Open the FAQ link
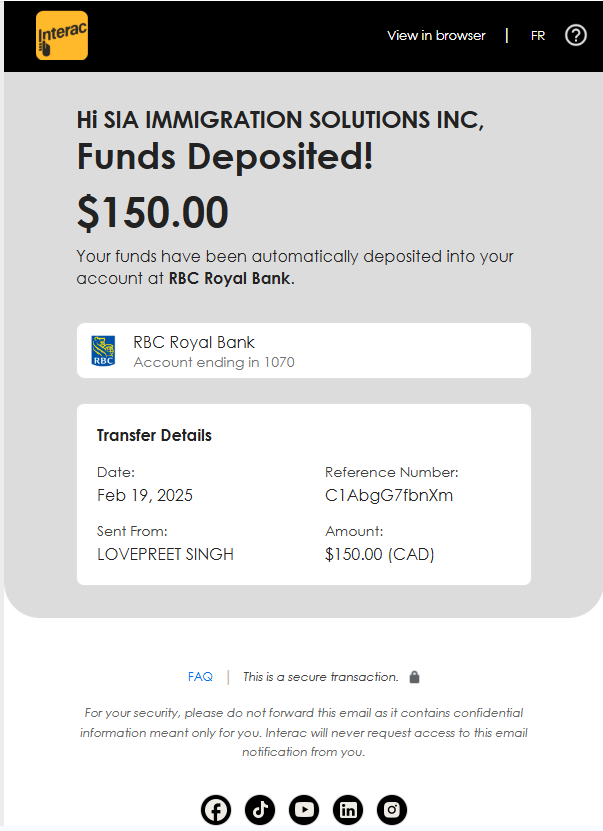Screen dimensions: 603x831 coord(200,677)
